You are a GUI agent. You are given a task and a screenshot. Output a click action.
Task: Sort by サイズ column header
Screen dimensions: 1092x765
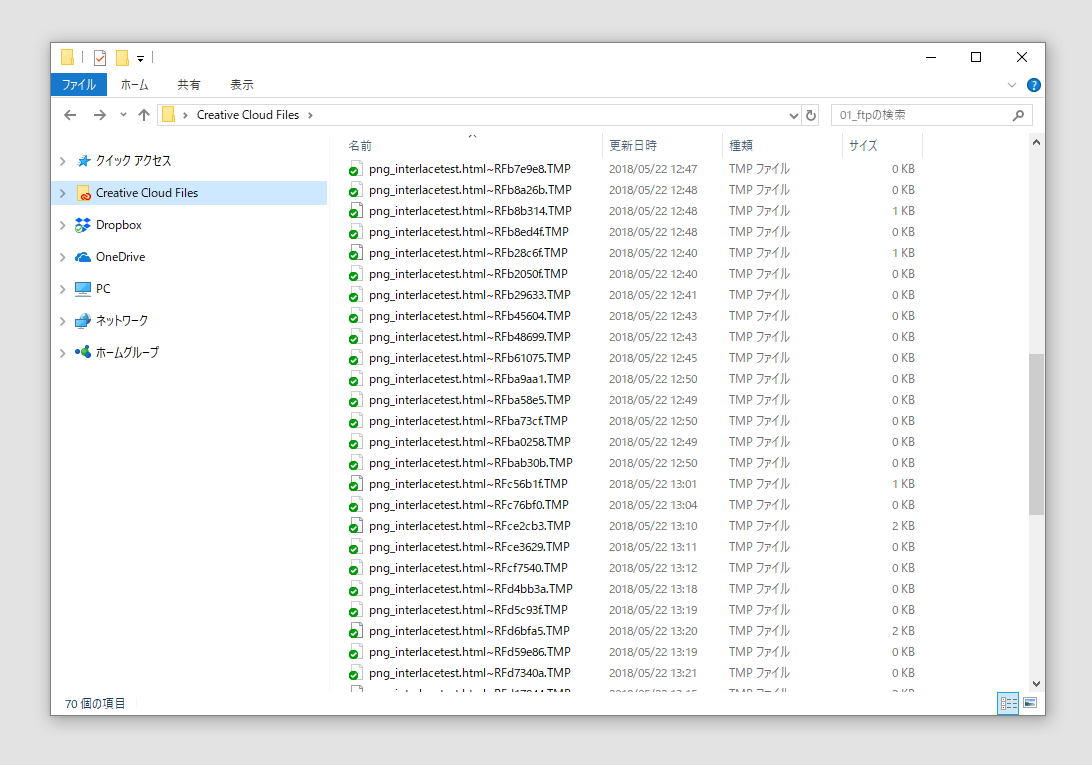pyautogui.click(x=863, y=146)
